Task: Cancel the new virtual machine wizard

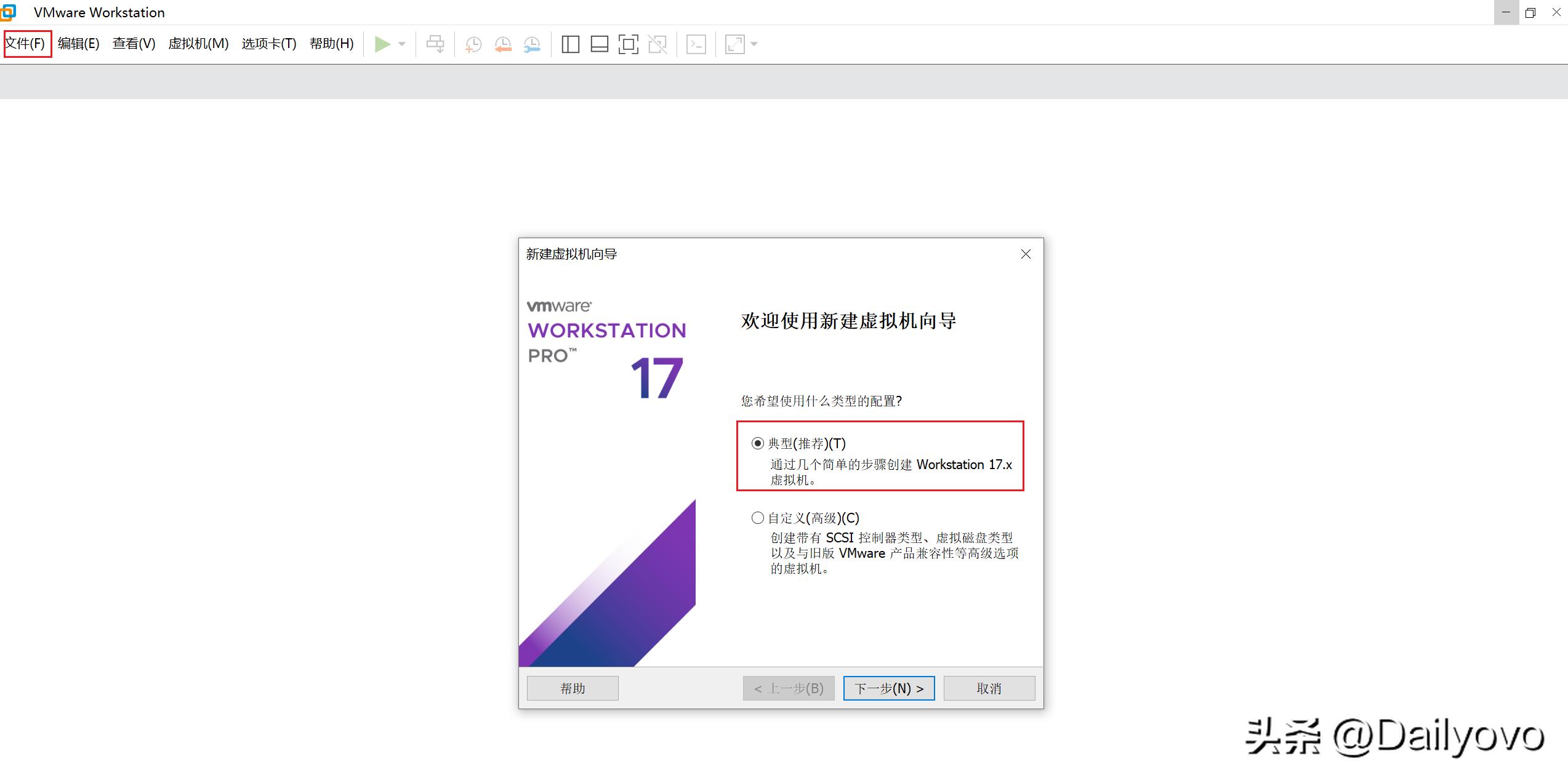Action: click(989, 688)
